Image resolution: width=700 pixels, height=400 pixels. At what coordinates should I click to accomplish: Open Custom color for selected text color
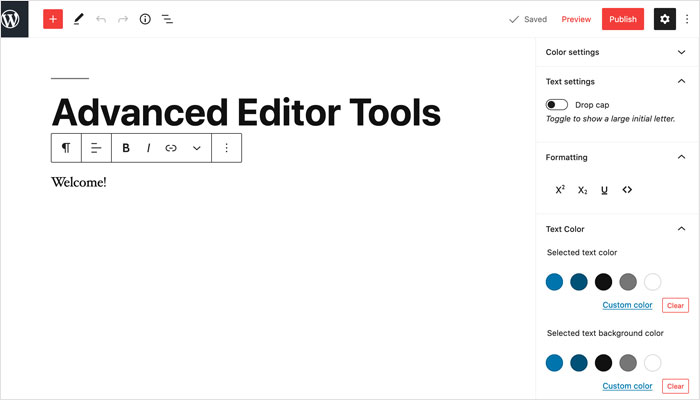point(627,305)
